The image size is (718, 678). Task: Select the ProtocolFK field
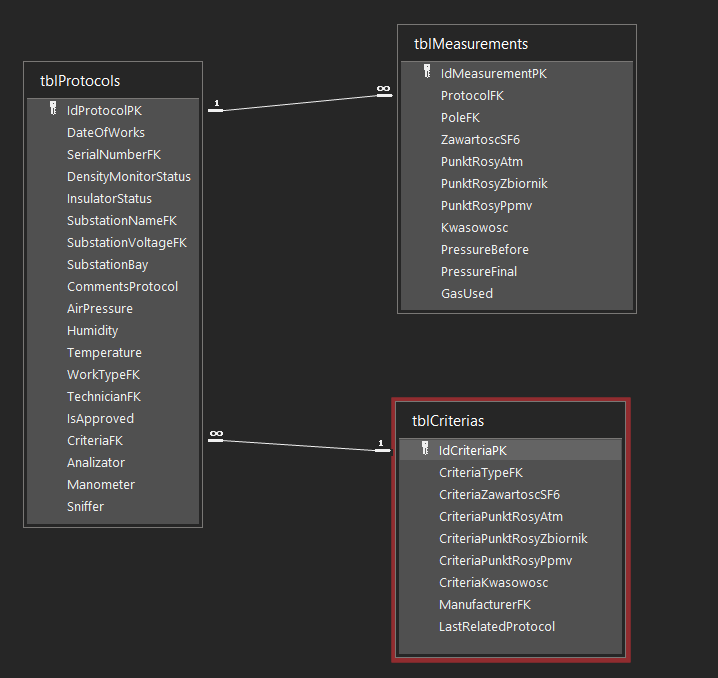pos(472,95)
